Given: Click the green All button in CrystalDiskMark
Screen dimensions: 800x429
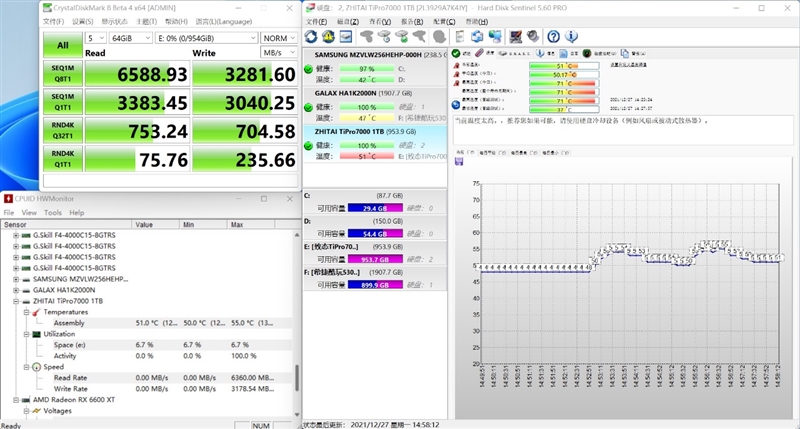Looking at the screenshot, I should point(63,45).
